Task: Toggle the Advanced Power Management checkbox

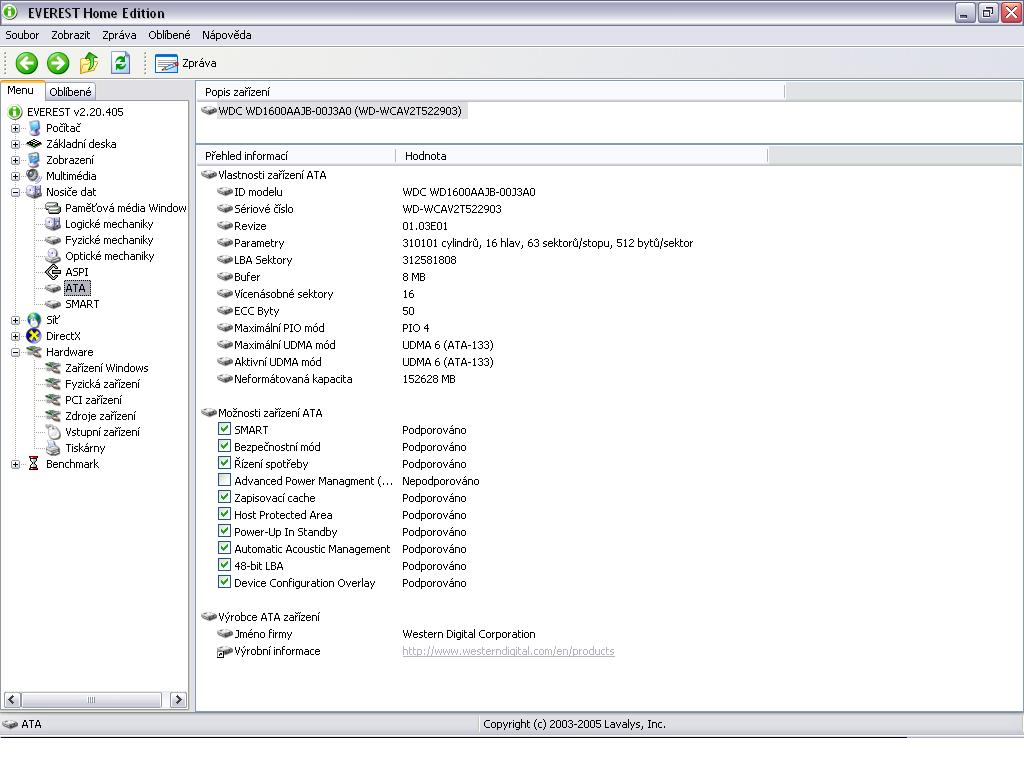Action: [225, 481]
